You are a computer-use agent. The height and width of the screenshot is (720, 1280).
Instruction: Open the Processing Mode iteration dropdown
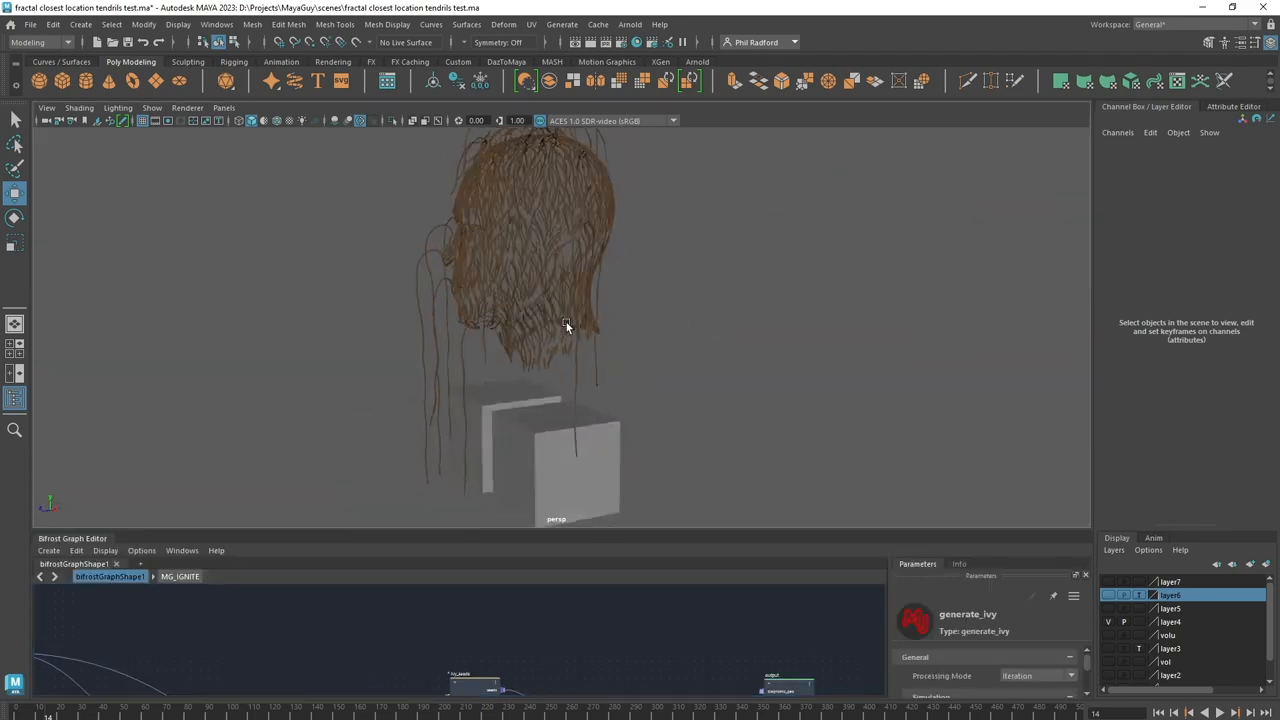click(x=1038, y=675)
